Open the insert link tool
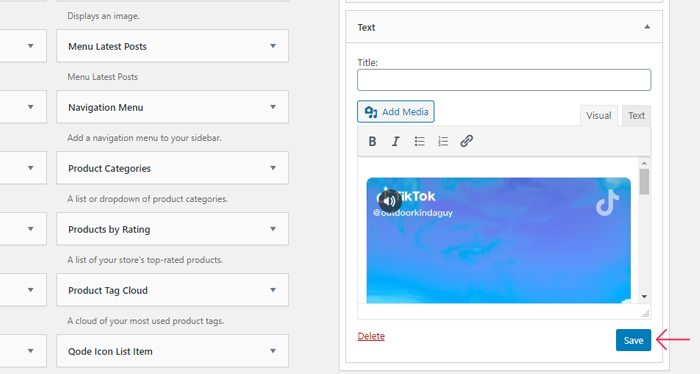 point(467,141)
